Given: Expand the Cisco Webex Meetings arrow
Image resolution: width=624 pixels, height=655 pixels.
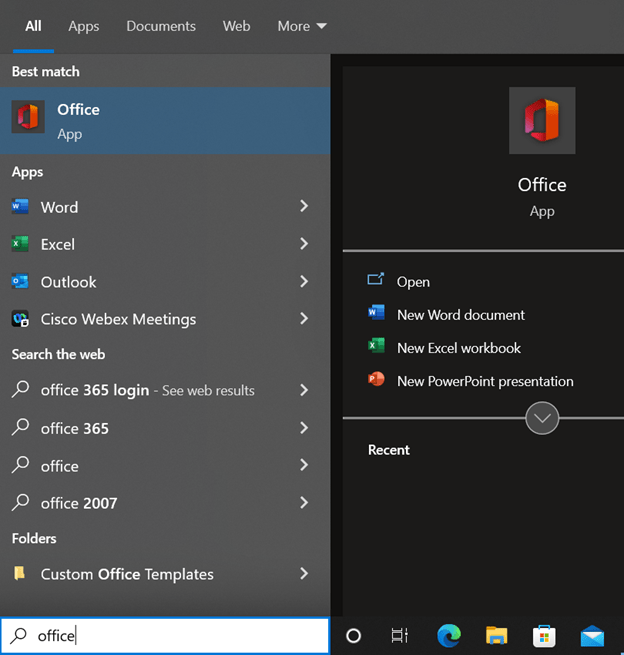Looking at the screenshot, I should (x=304, y=318).
